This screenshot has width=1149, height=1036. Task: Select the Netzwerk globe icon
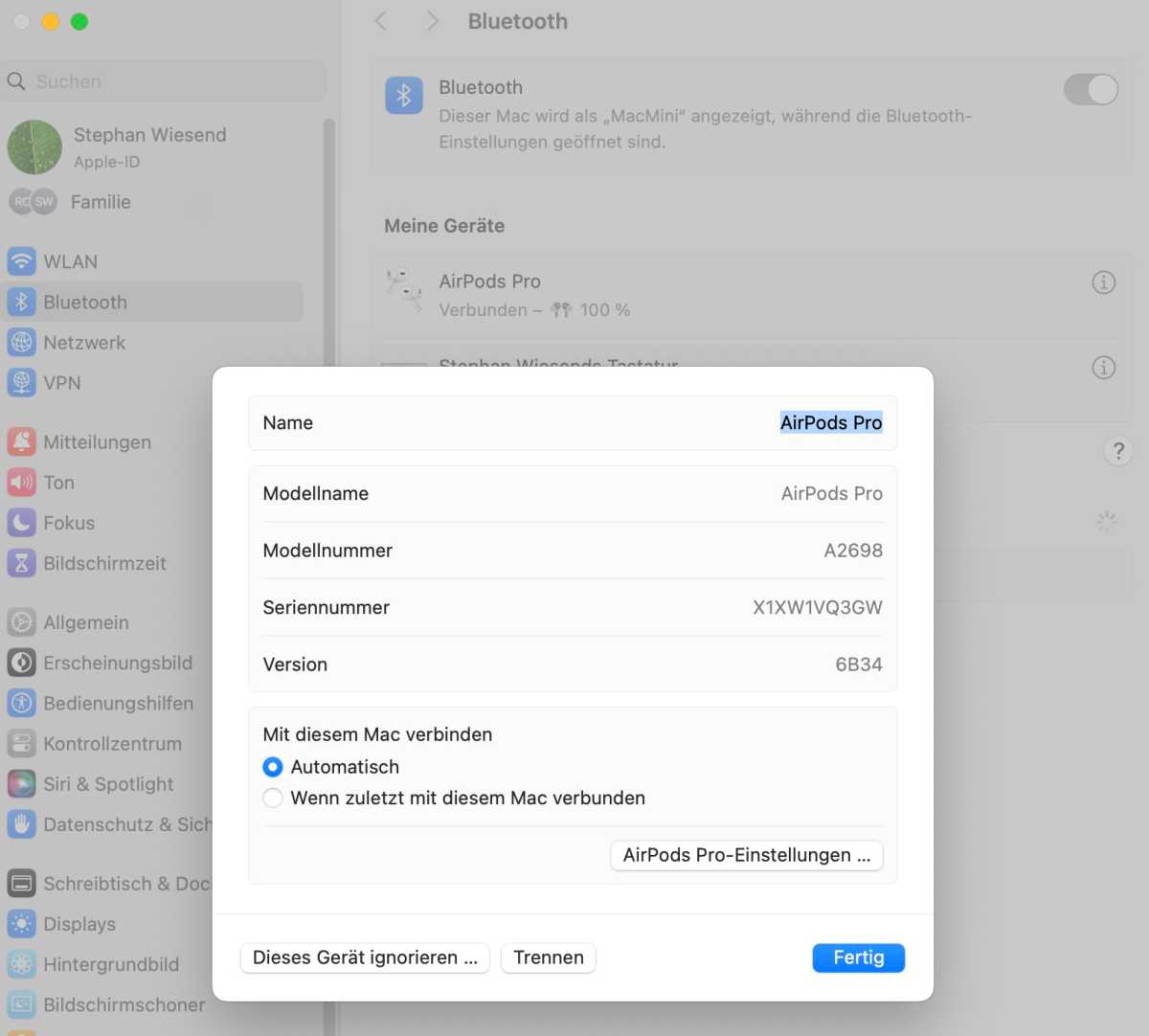click(21, 342)
